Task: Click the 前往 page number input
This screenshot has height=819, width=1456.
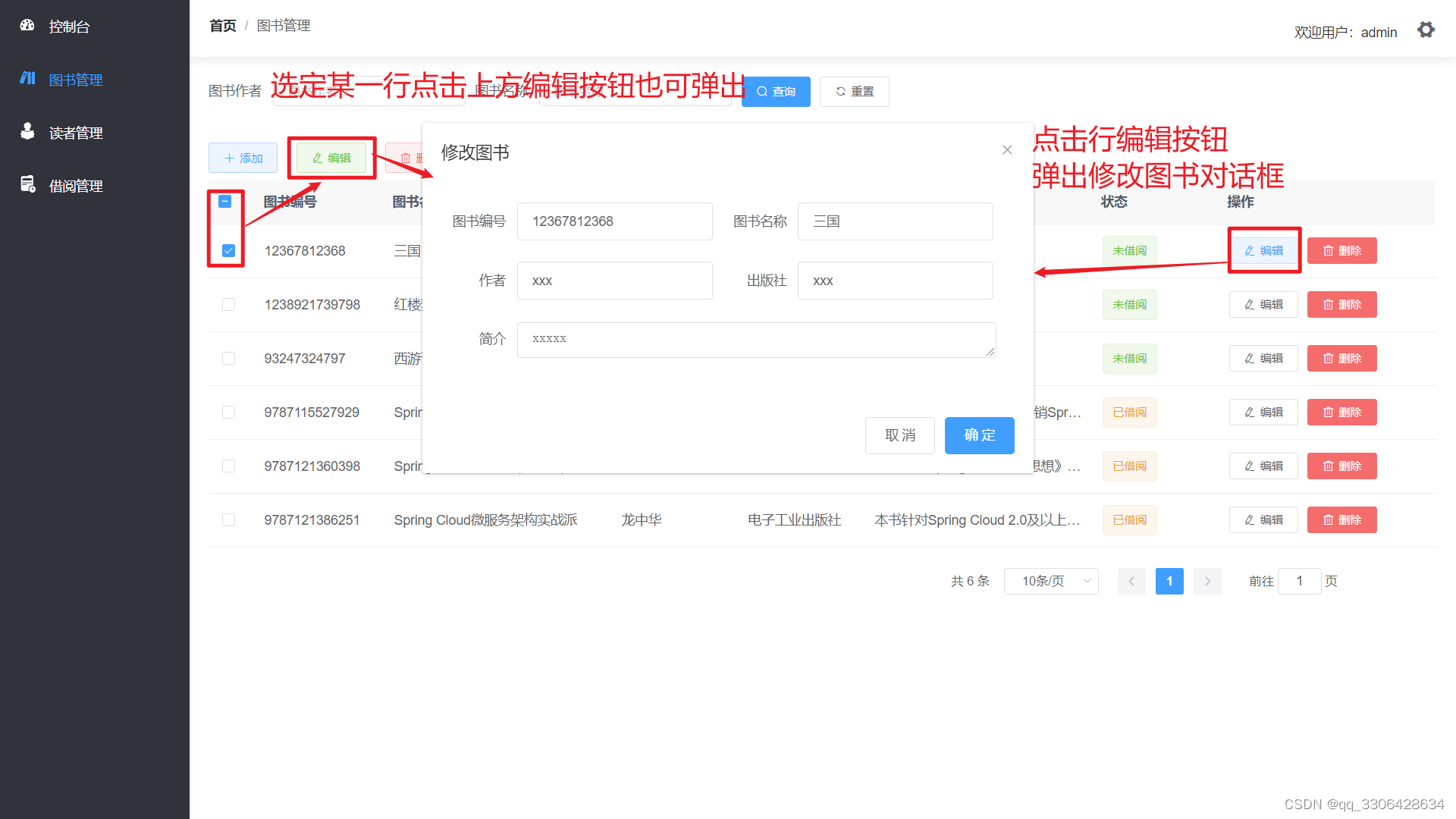Action: 1300,582
